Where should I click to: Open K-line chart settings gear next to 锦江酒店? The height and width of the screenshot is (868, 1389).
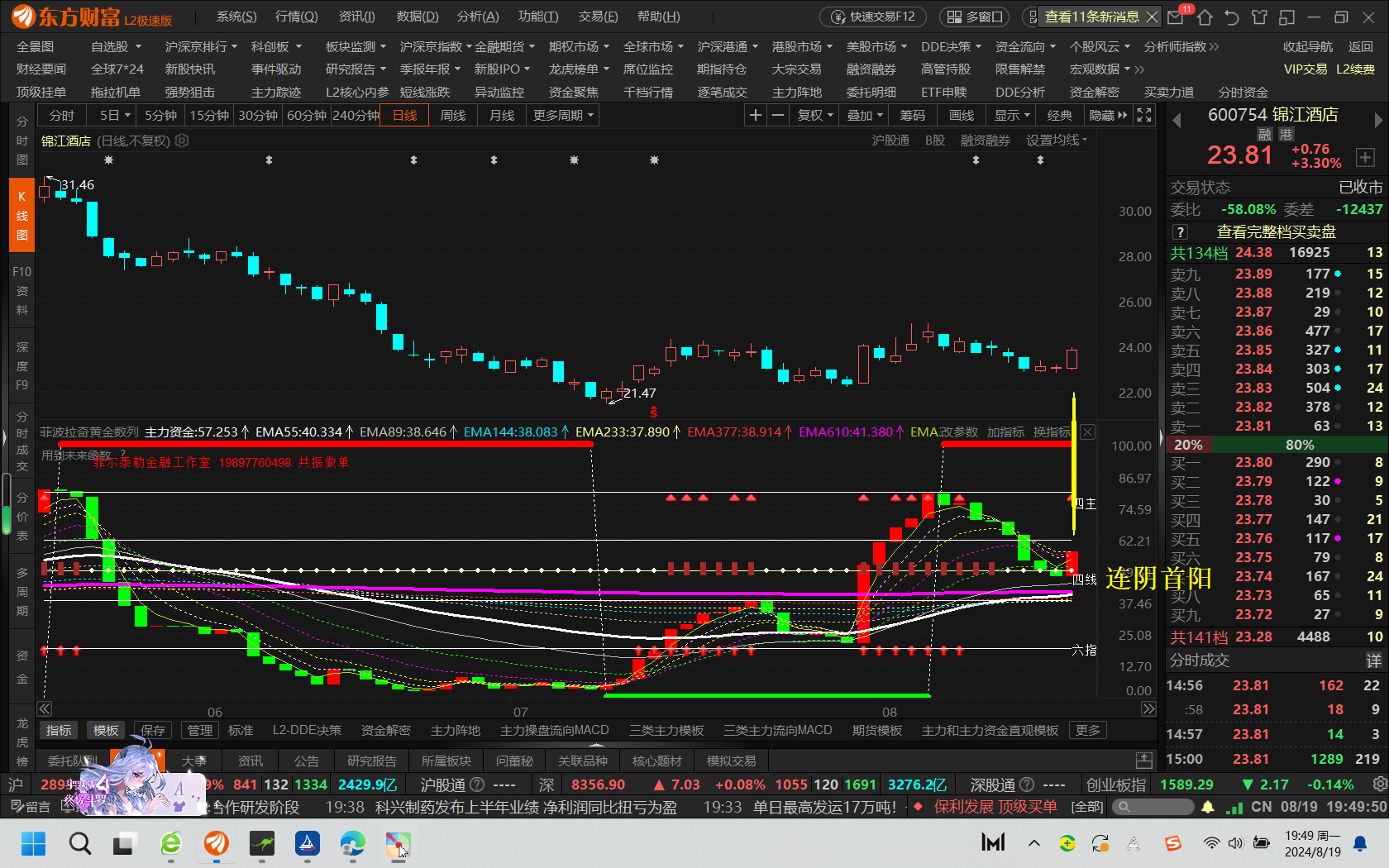[182, 141]
